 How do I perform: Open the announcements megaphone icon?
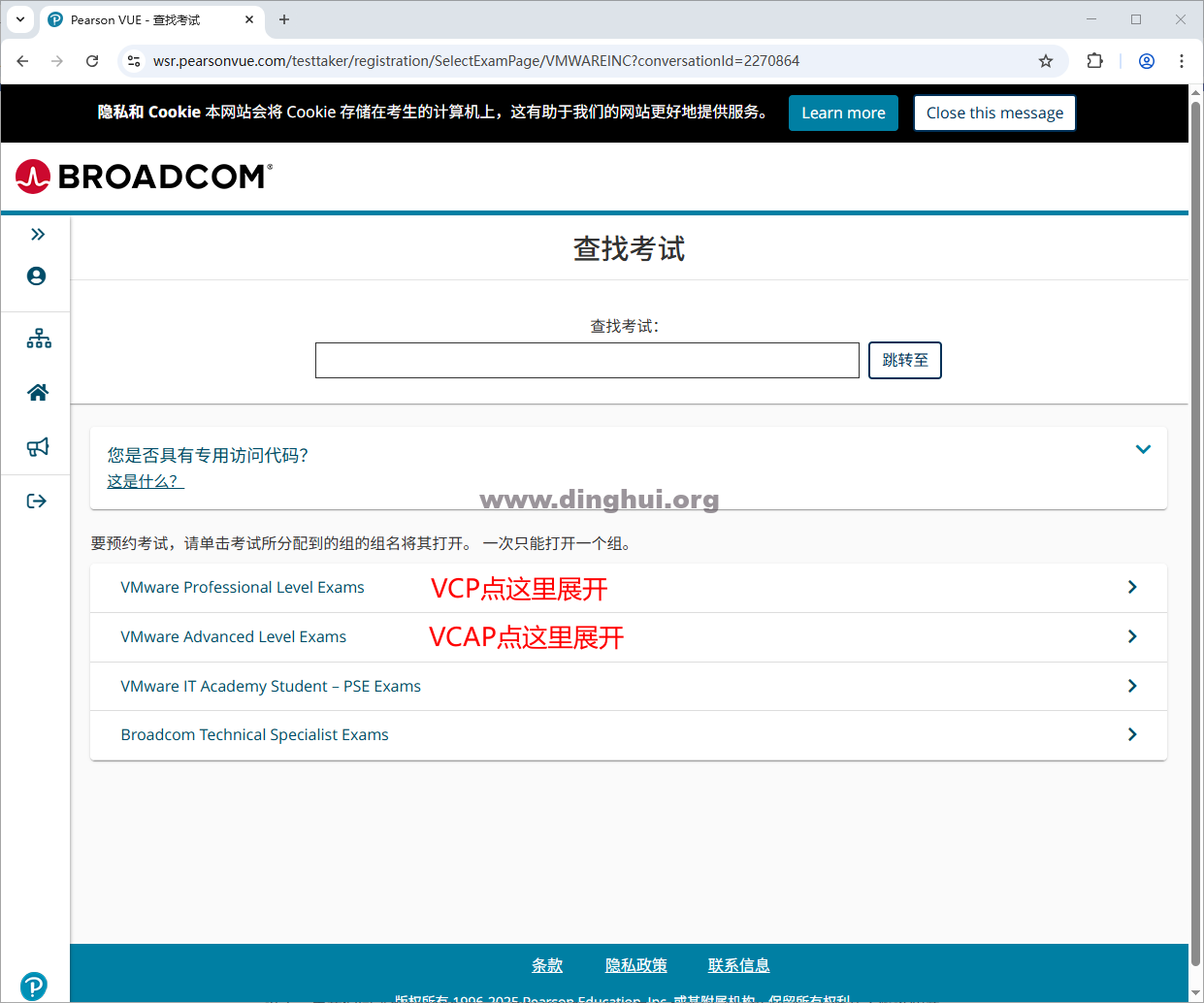pos(38,446)
